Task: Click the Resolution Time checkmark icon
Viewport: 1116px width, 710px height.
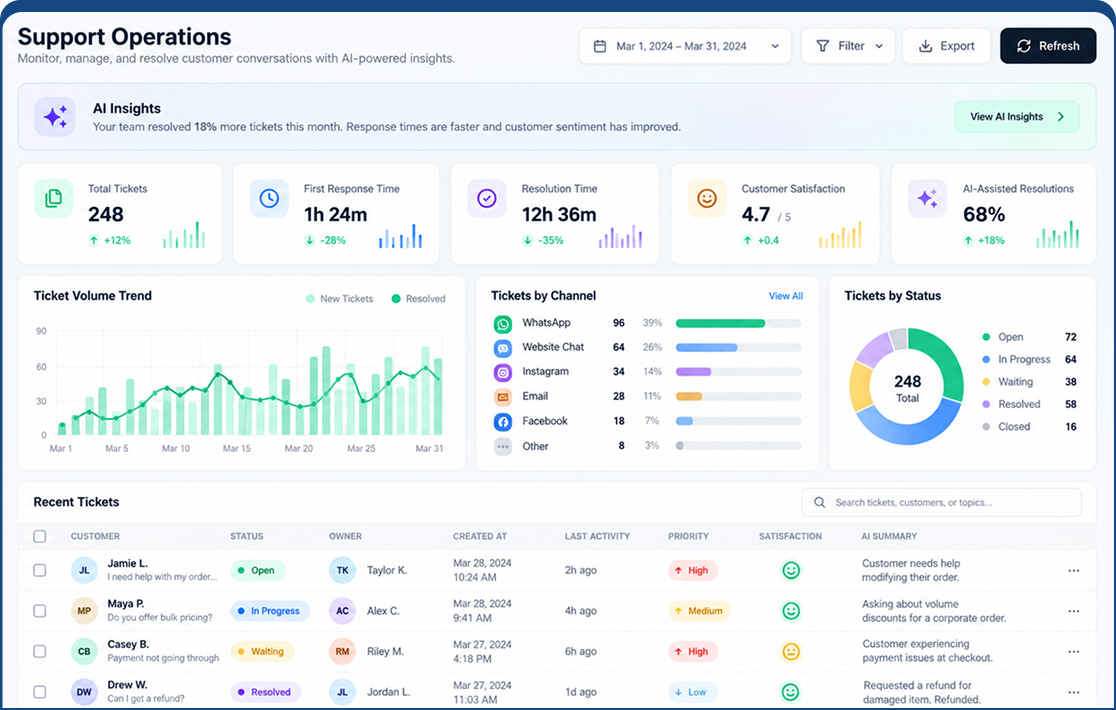Action: [487, 198]
